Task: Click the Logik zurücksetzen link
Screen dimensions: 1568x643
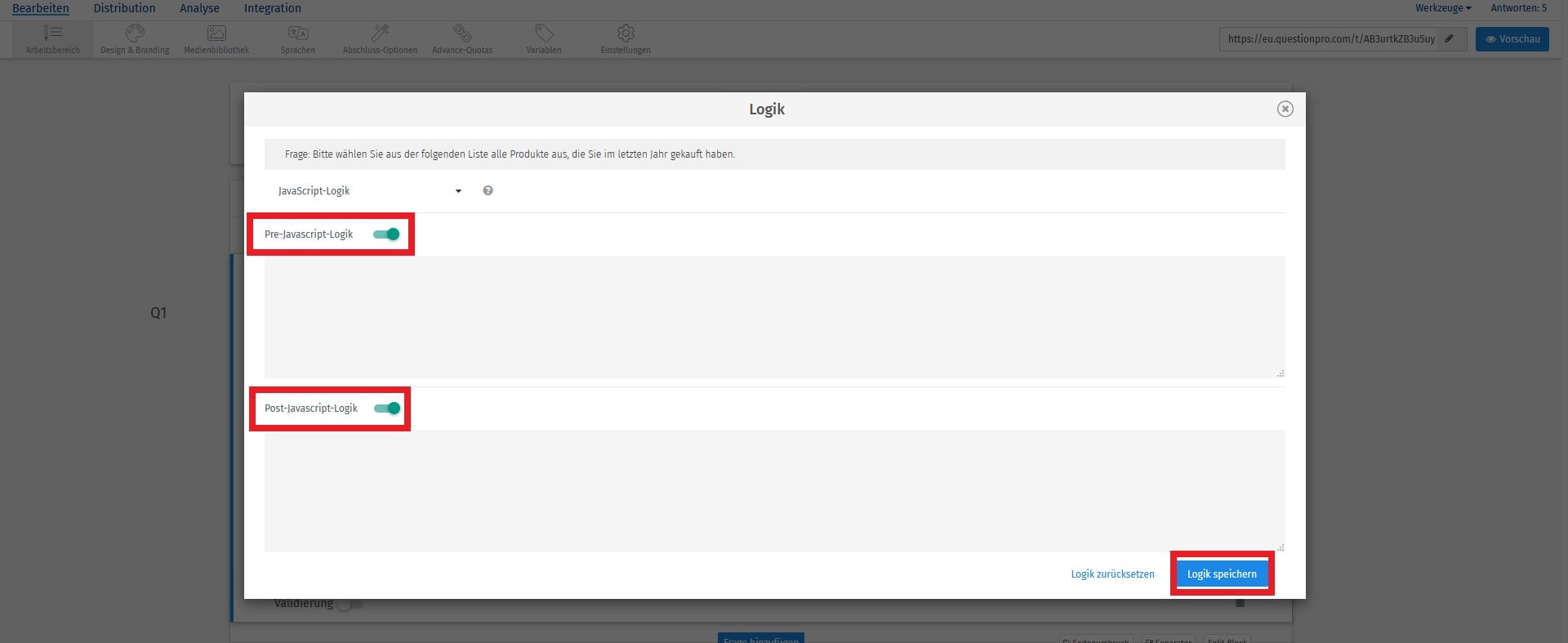Action: (1112, 574)
